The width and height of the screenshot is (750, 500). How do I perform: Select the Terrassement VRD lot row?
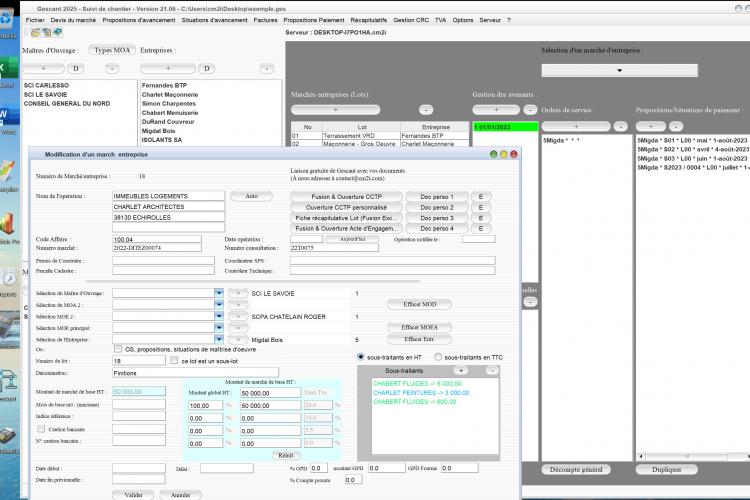(380, 136)
